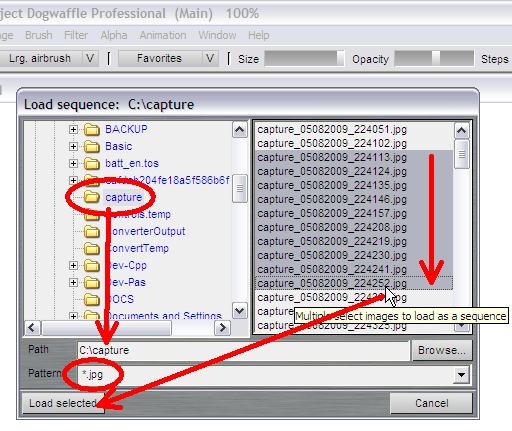Open the Brush menu
Image resolution: width=512 pixels, height=431 pixels.
(x=39, y=35)
